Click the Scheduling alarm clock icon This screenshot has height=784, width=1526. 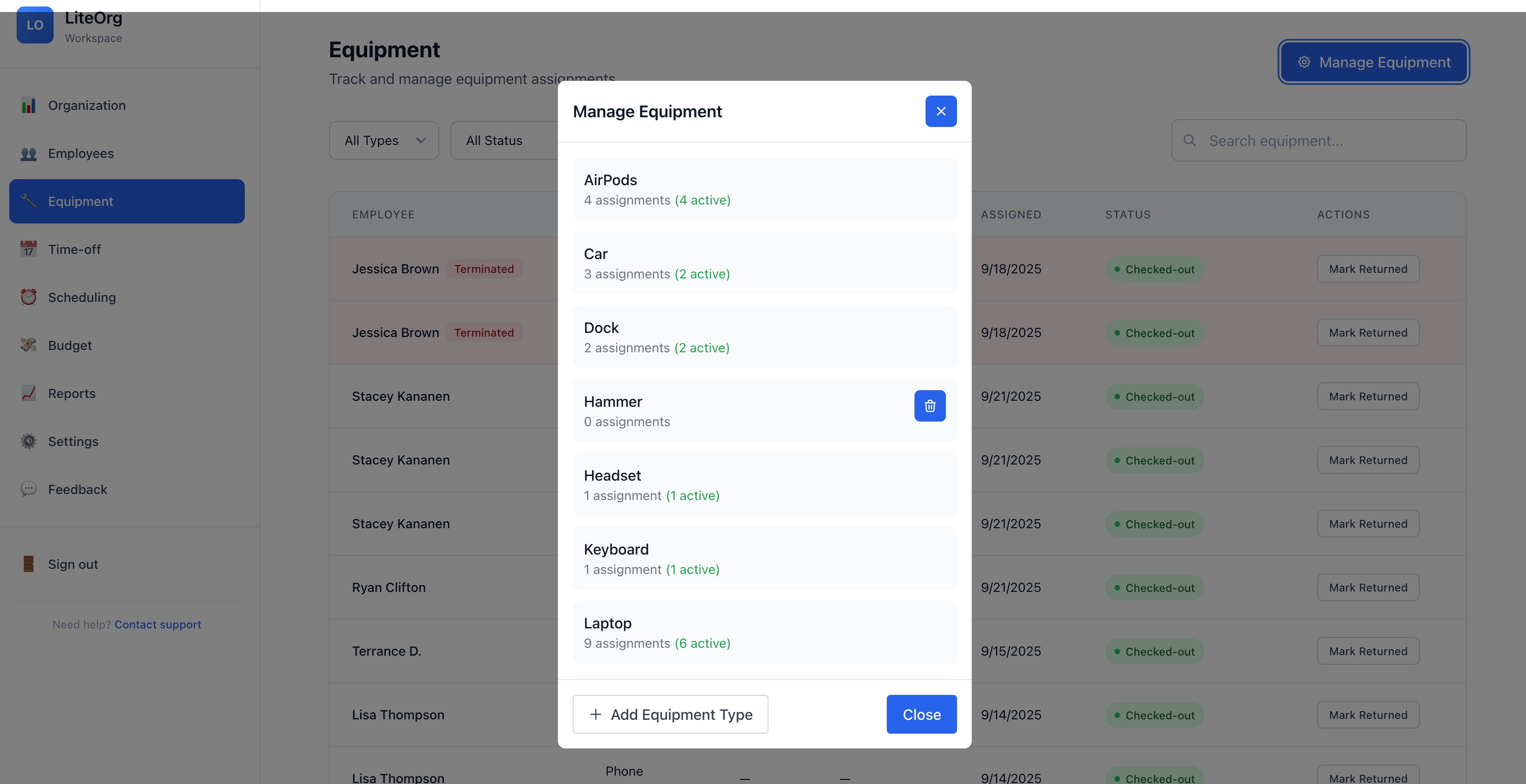(x=29, y=297)
